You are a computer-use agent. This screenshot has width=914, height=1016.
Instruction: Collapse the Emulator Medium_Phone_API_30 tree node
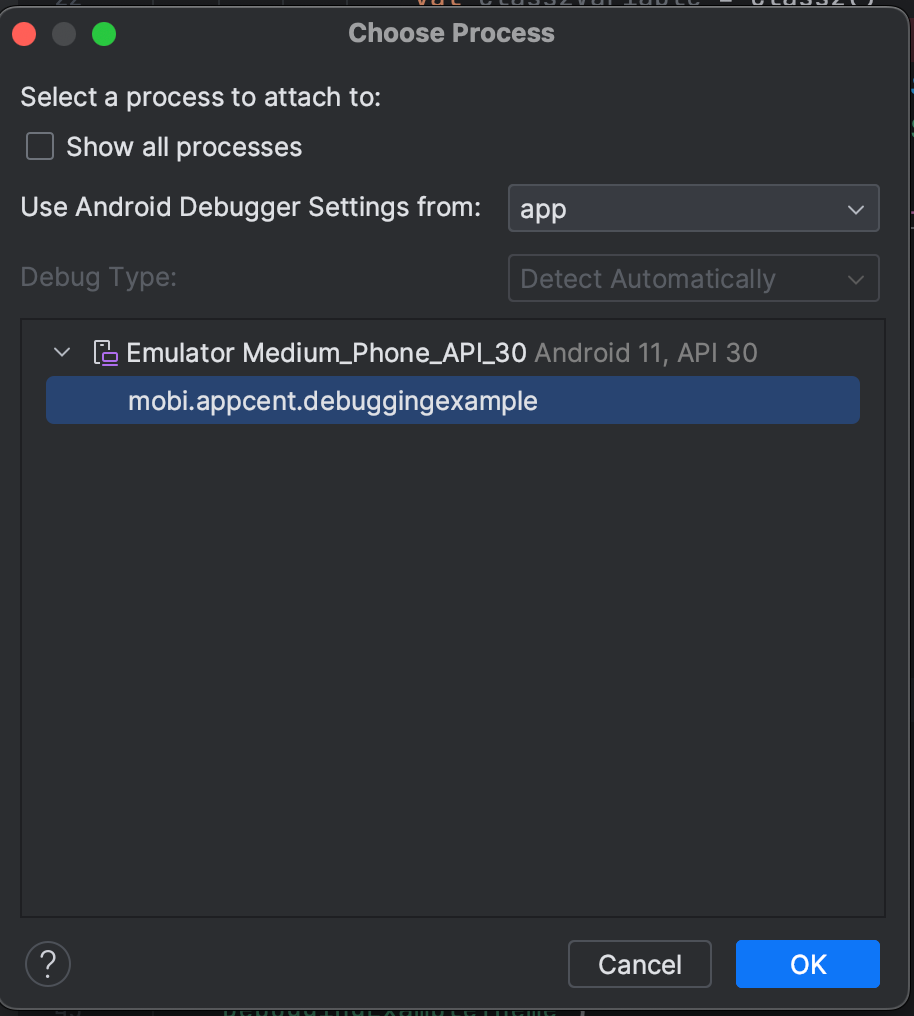63,353
